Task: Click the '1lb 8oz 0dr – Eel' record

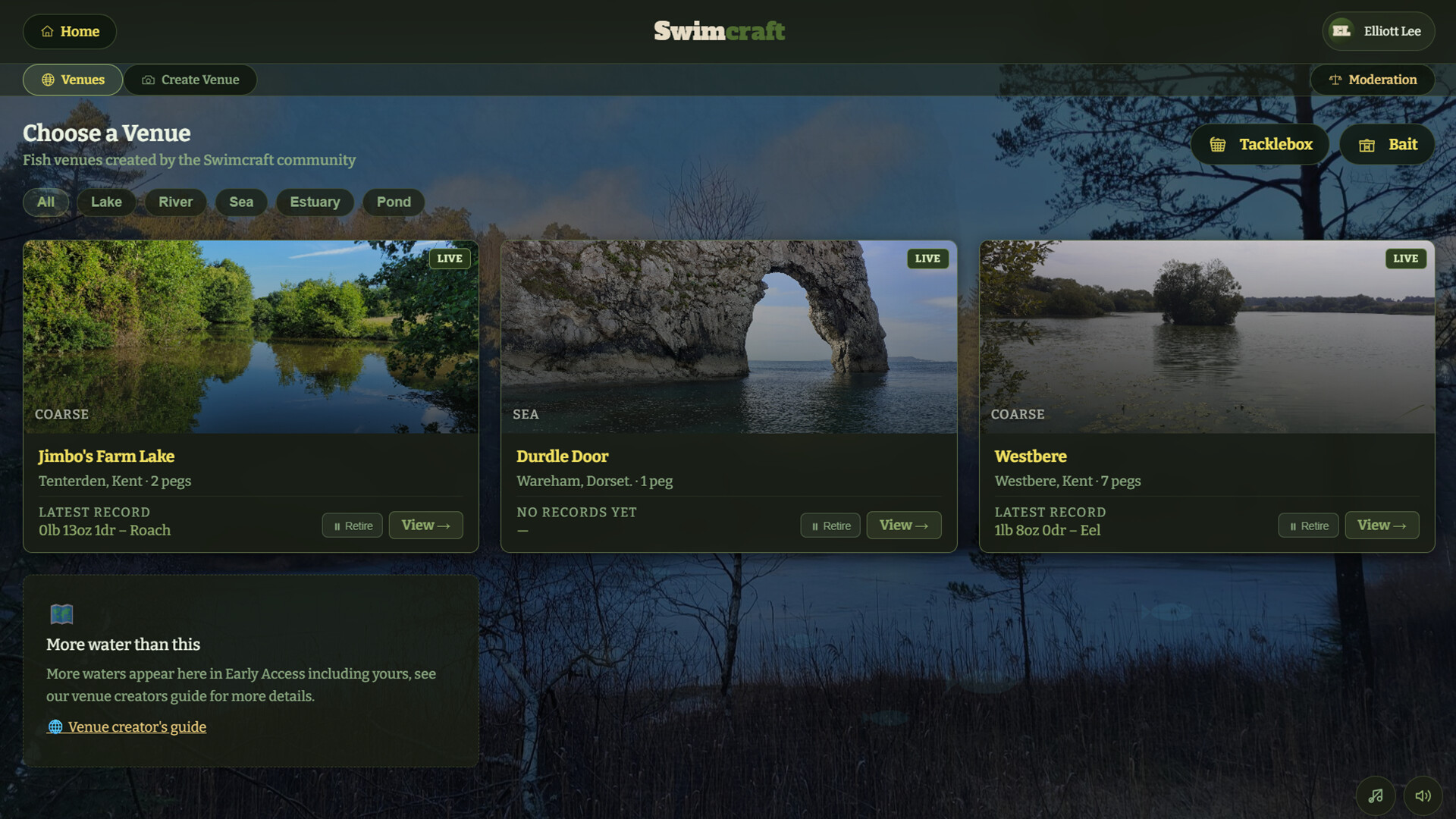Action: pyautogui.click(x=1047, y=530)
